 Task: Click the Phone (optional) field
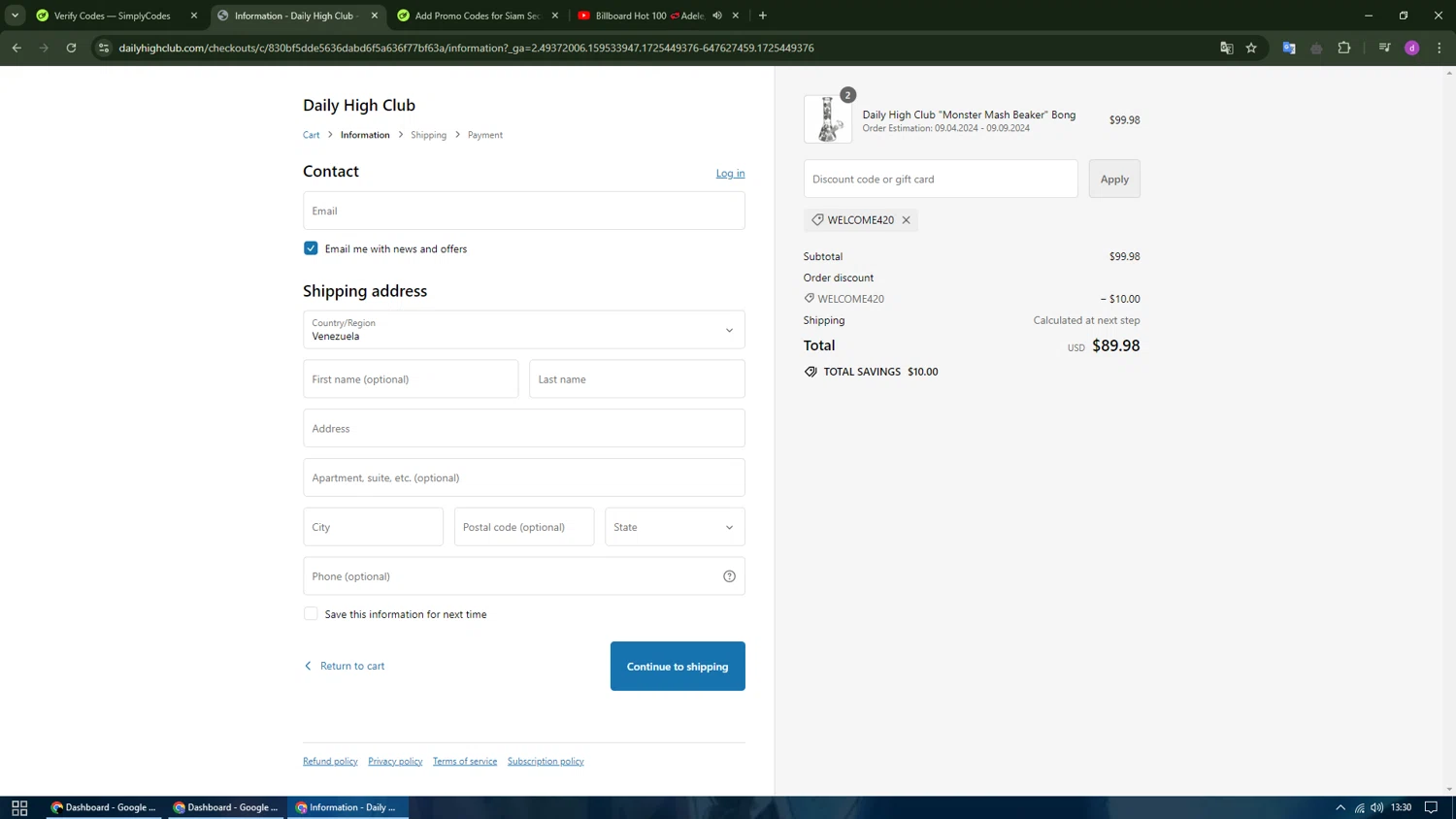pyautogui.click(x=524, y=576)
